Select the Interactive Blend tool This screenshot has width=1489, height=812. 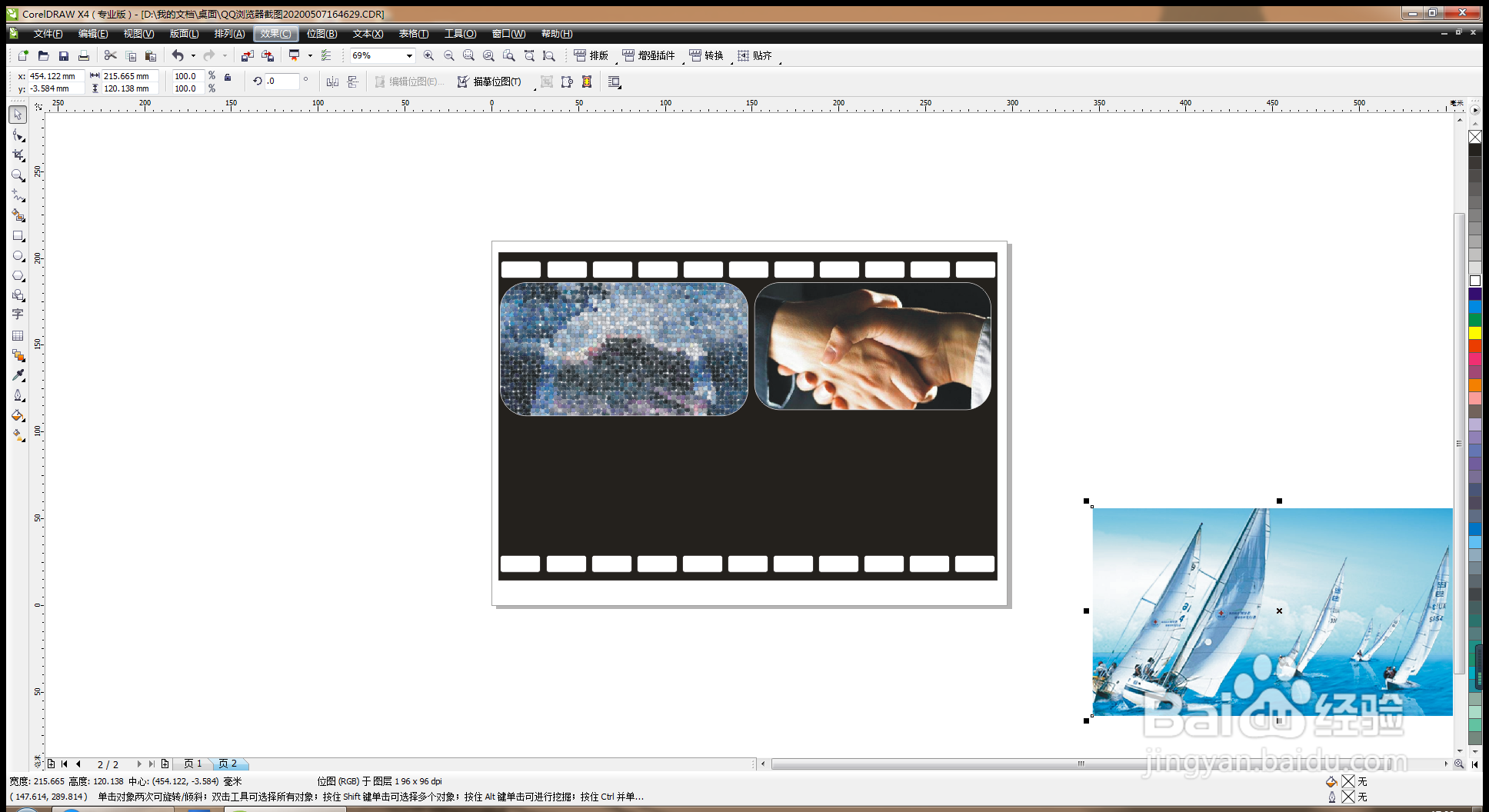pyautogui.click(x=18, y=355)
